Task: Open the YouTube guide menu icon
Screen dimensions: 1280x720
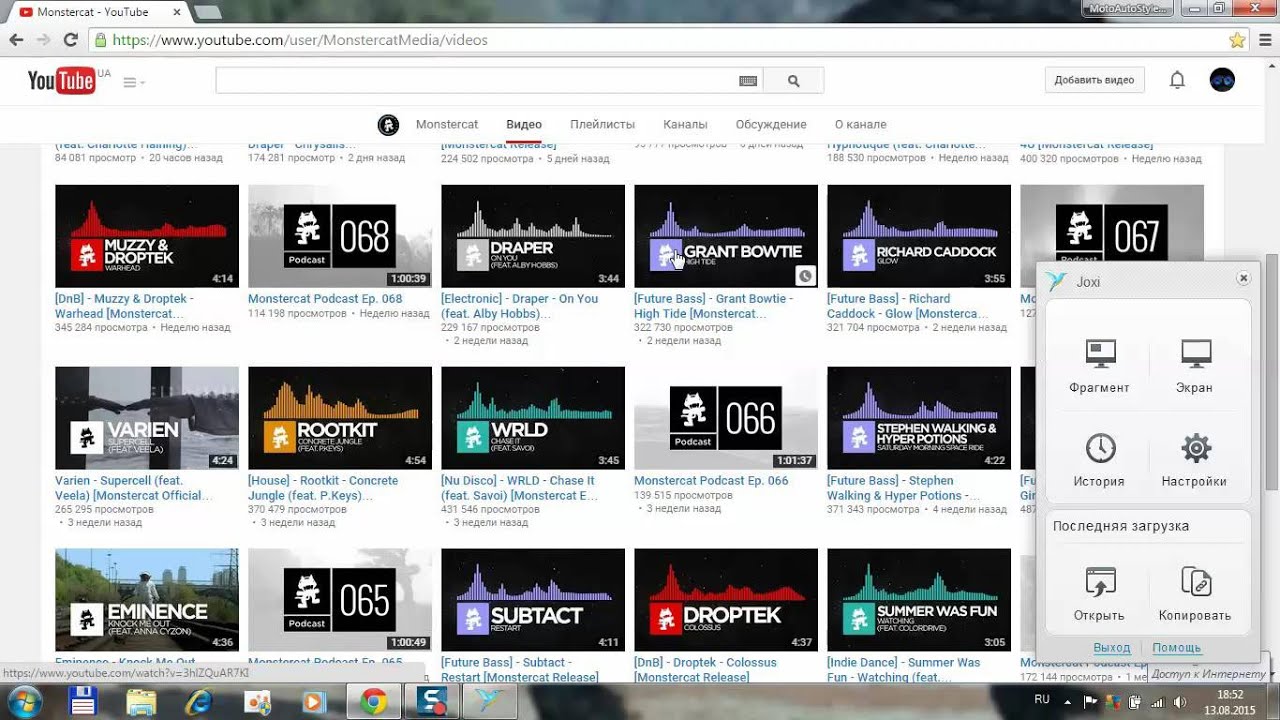Action: [x=133, y=82]
